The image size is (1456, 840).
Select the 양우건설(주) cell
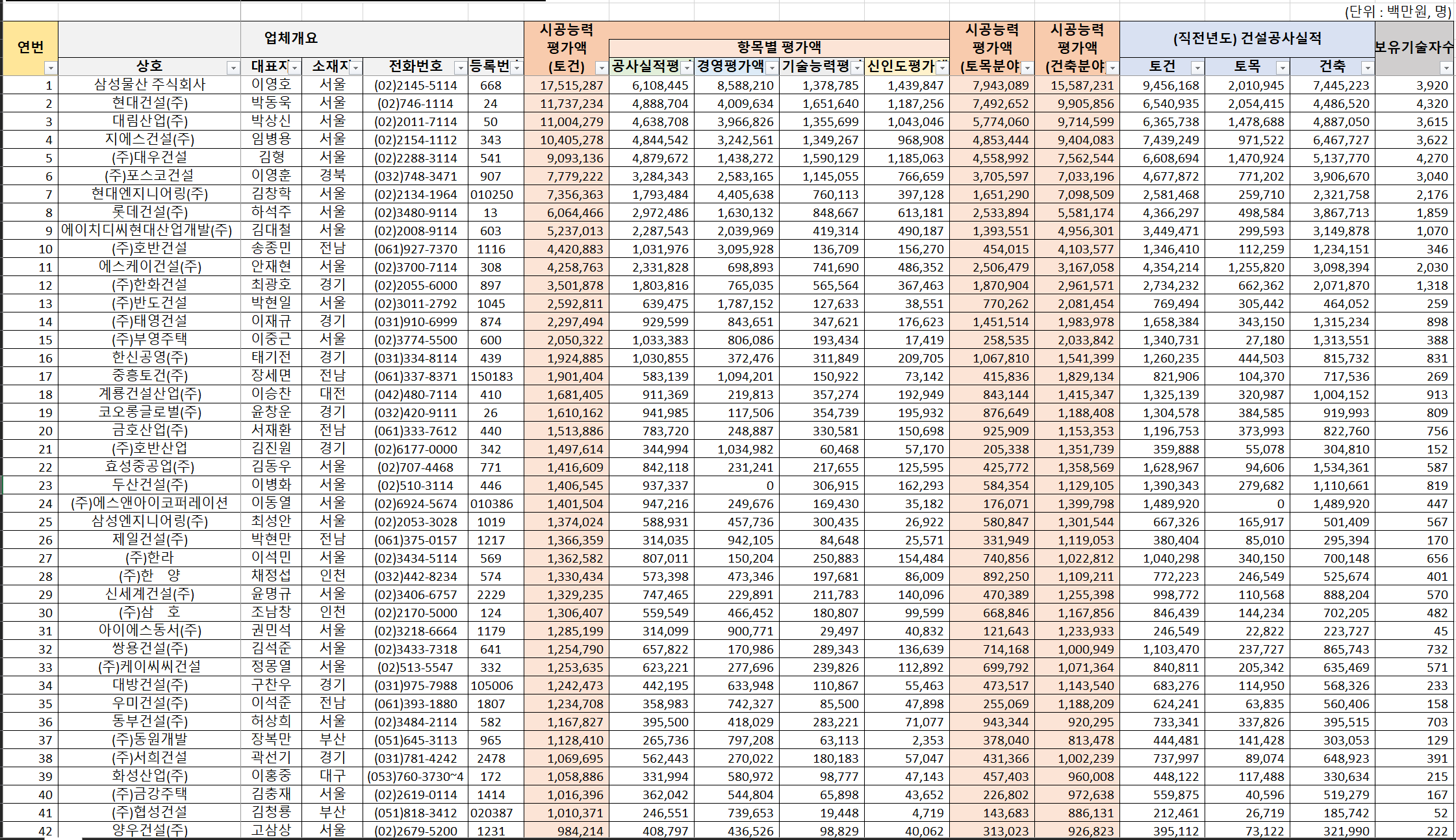pyautogui.click(x=149, y=830)
